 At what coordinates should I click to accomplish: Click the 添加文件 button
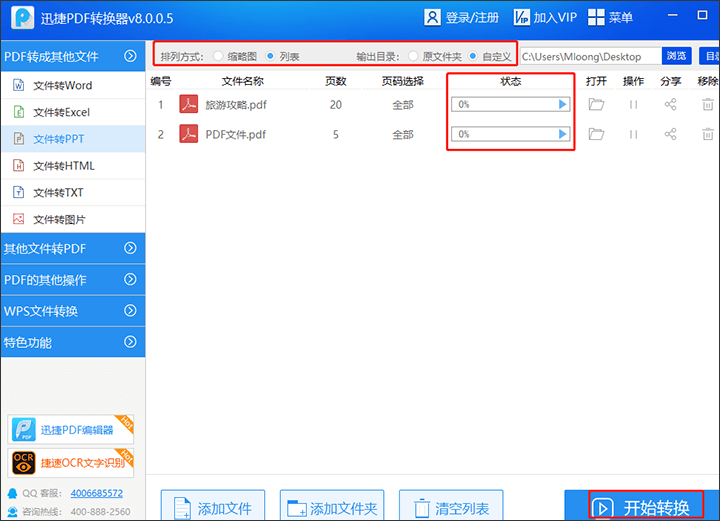coord(213,506)
